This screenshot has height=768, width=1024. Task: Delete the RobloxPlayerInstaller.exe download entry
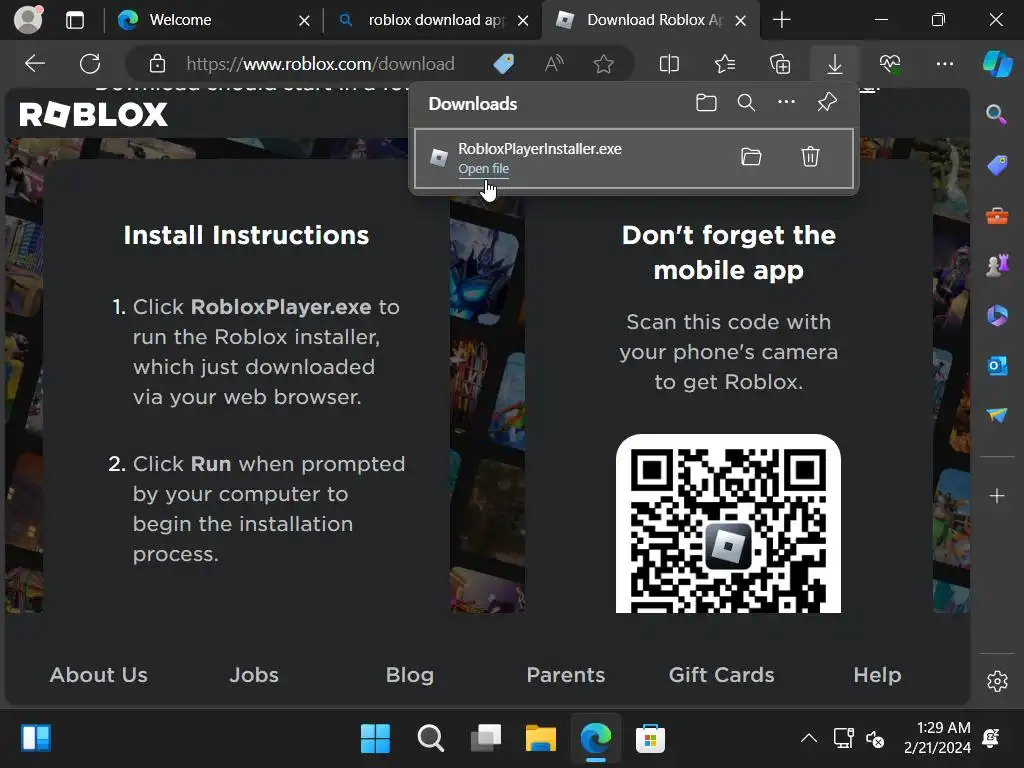(810, 157)
